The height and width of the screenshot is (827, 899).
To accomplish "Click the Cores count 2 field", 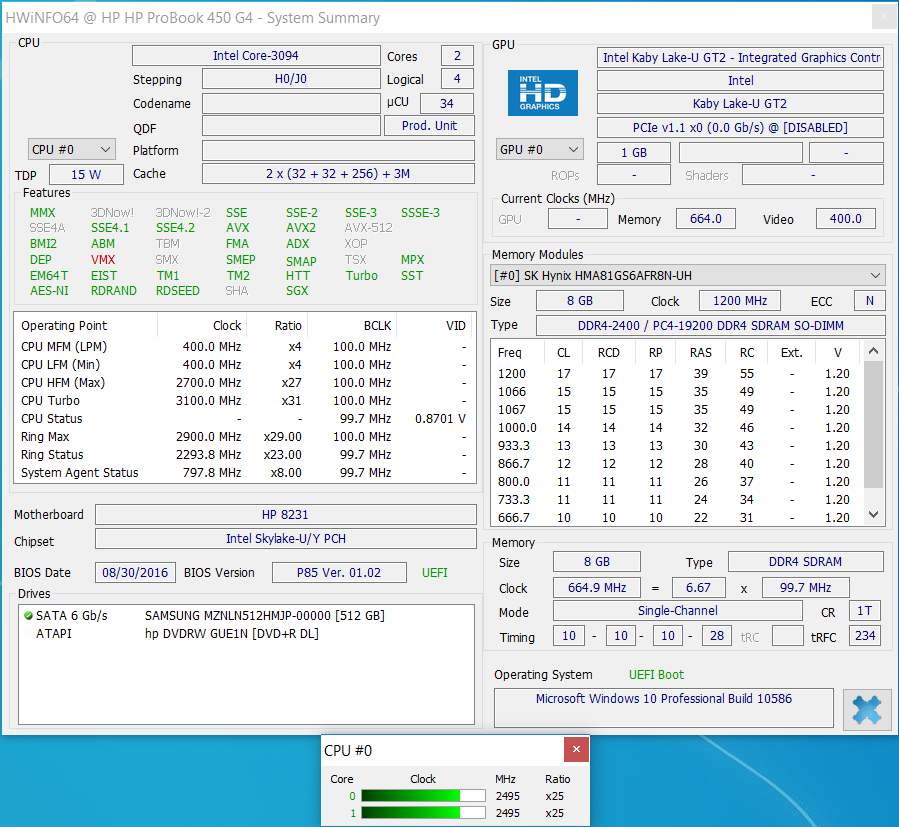I will [x=458, y=56].
